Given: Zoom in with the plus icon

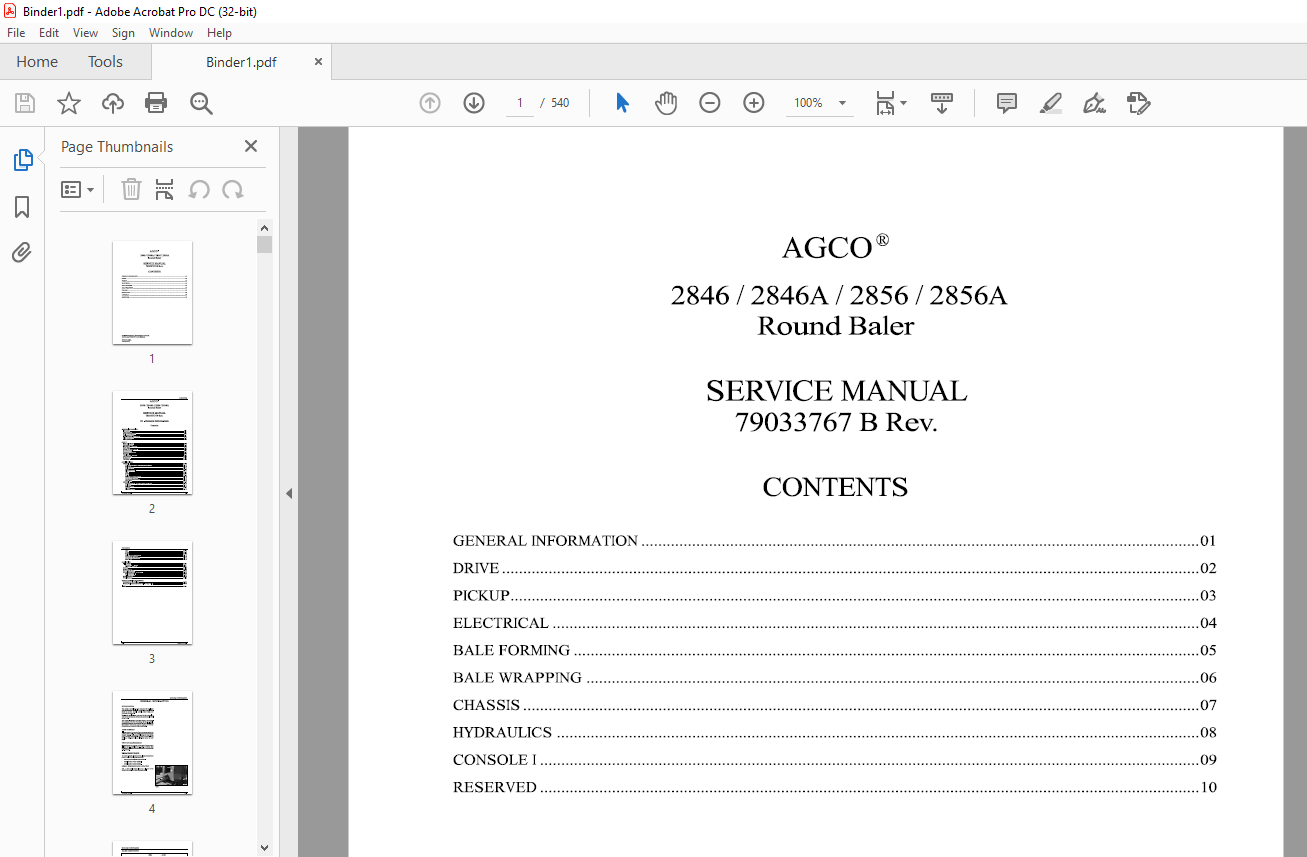Looking at the screenshot, I should (754, 103).
